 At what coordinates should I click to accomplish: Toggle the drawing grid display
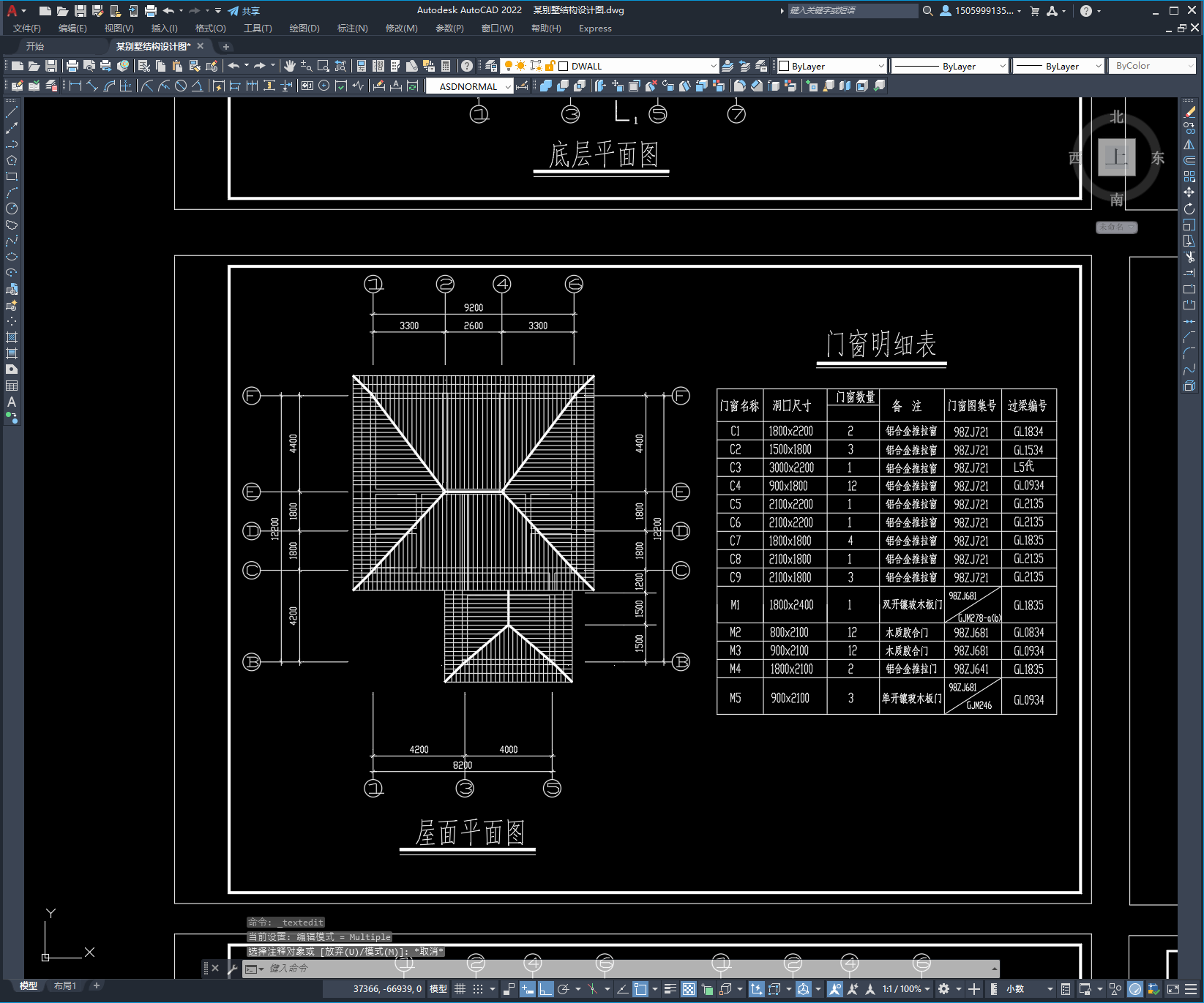460,989
